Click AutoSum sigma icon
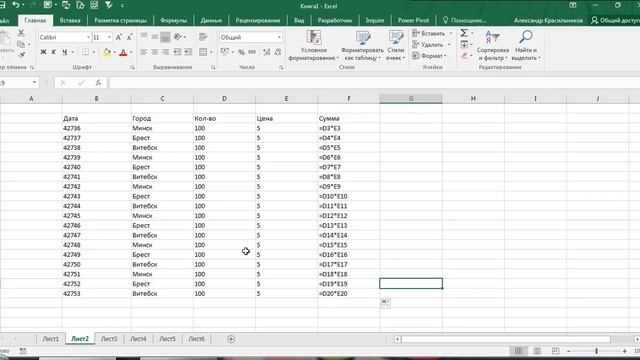This screenshot has width=640, height=360. (464, 33)
